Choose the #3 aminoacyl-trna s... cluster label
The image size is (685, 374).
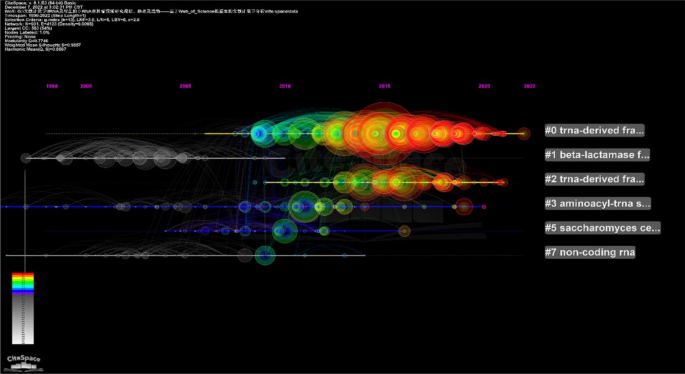(598, 204)
